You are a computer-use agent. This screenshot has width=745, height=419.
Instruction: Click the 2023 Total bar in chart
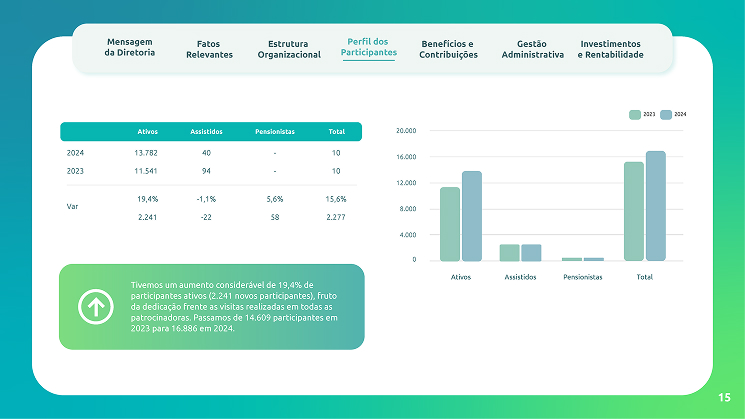(x=634, y=211)
